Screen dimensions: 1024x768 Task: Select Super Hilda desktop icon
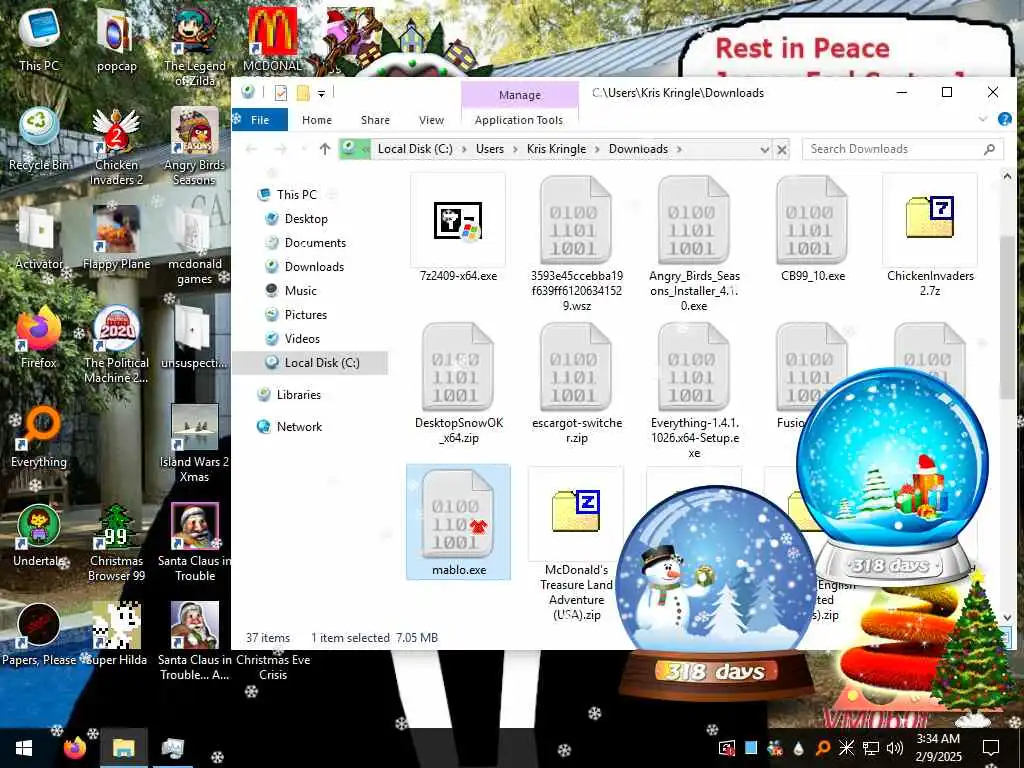116,635
